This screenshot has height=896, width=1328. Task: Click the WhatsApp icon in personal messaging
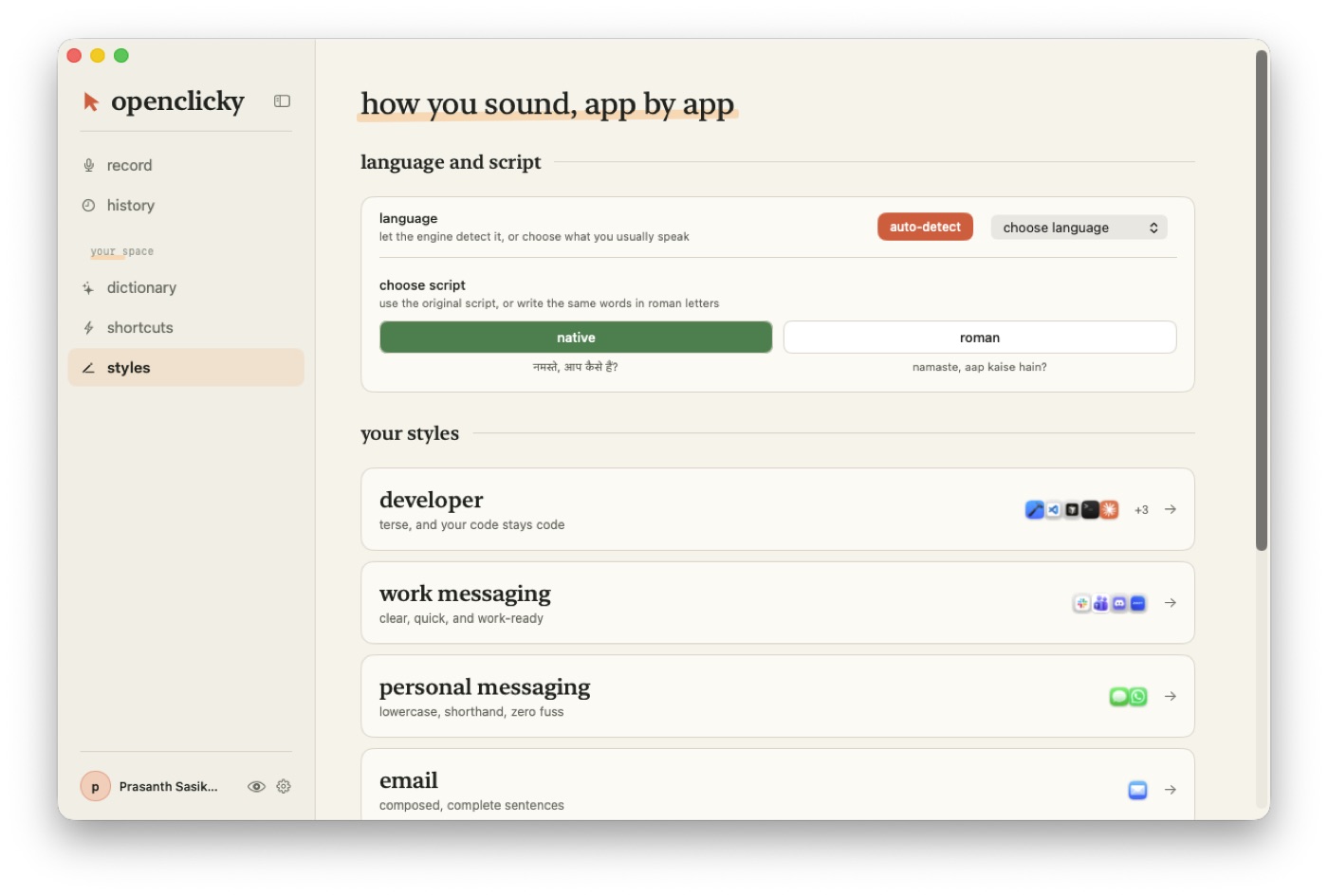1138,697
